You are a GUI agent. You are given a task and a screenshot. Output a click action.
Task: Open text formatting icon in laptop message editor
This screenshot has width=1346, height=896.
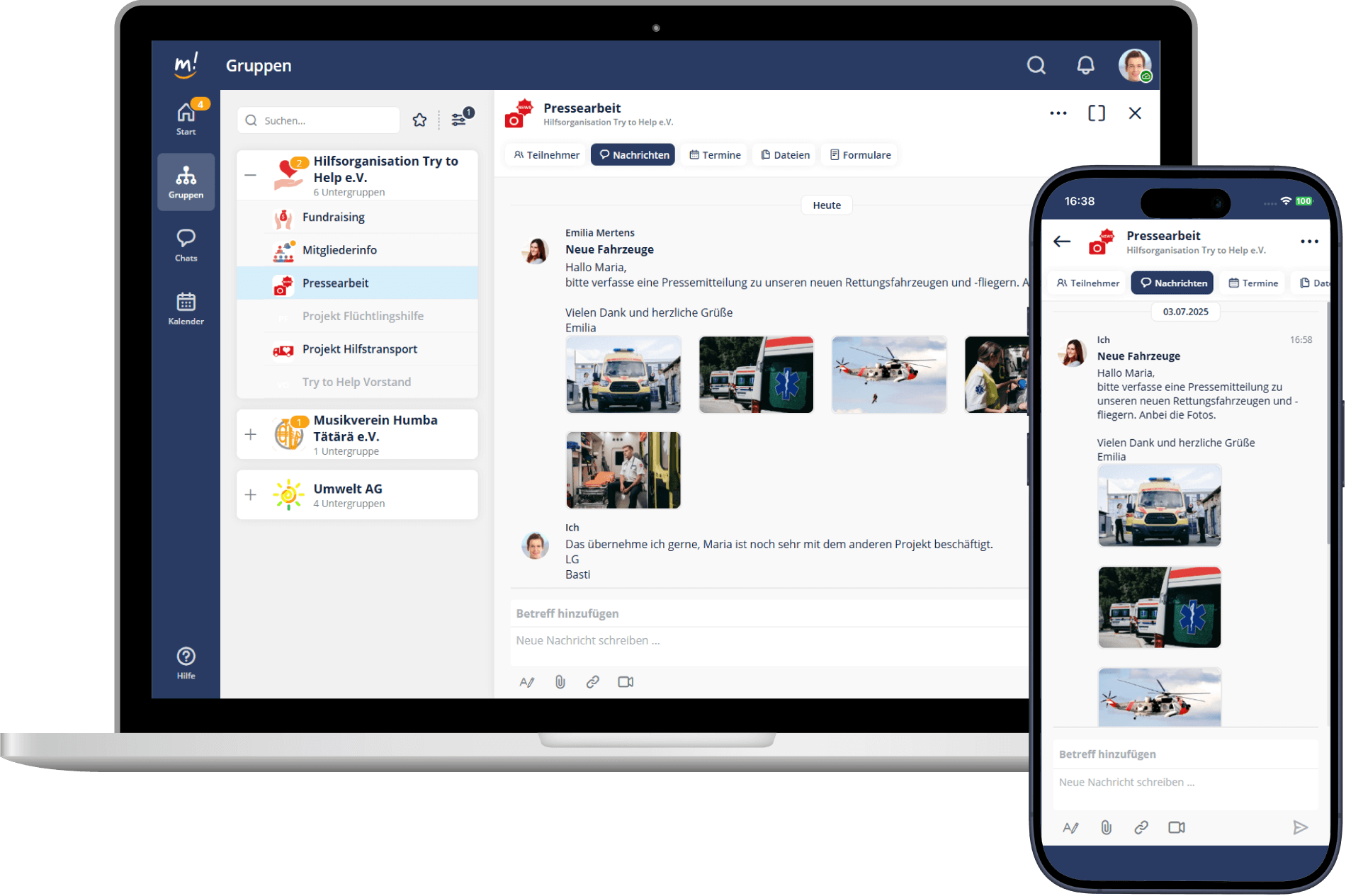point(527,682)
